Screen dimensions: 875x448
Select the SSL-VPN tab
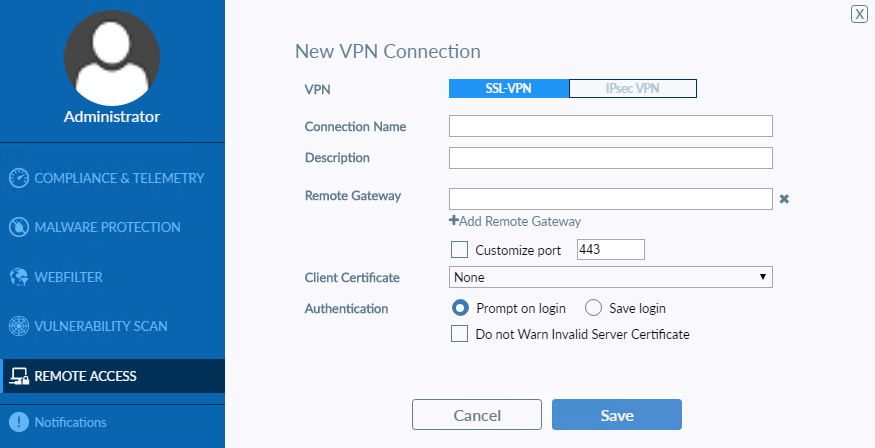[x=509, y=89]
